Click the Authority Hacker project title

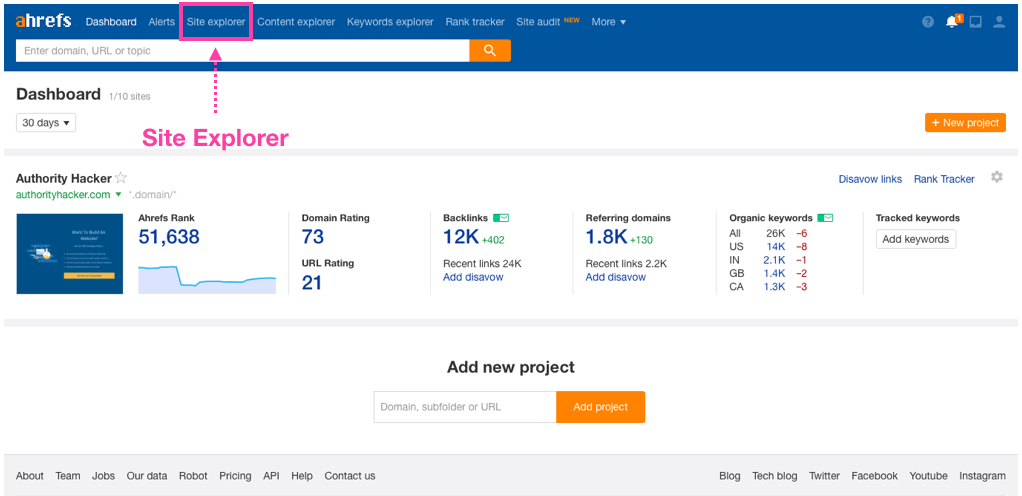(x=63, y=178)
